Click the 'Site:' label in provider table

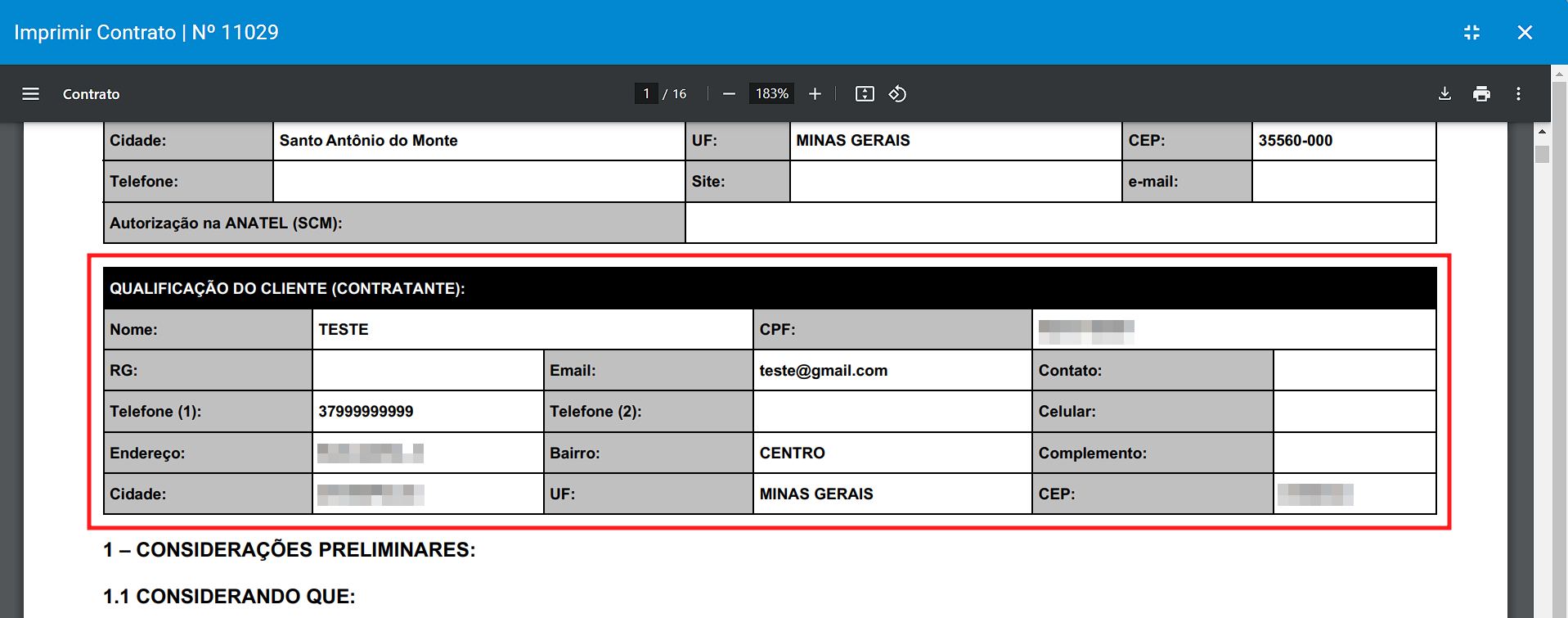tap(708, 182)
